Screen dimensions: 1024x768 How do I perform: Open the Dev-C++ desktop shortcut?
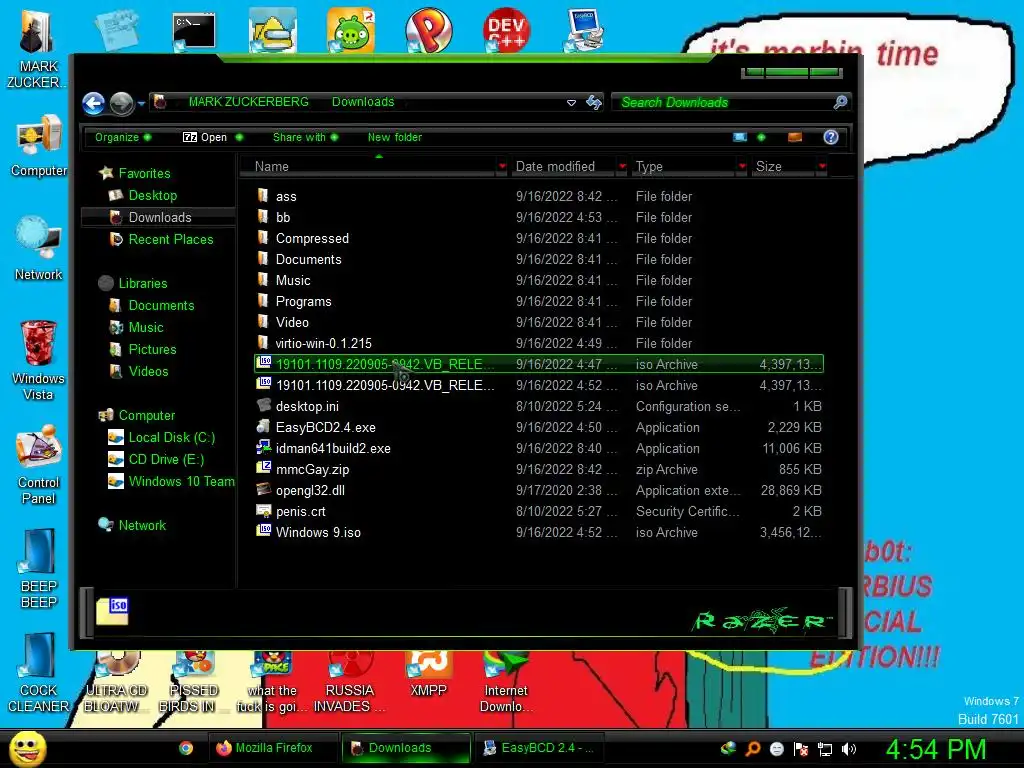[506, 30]
